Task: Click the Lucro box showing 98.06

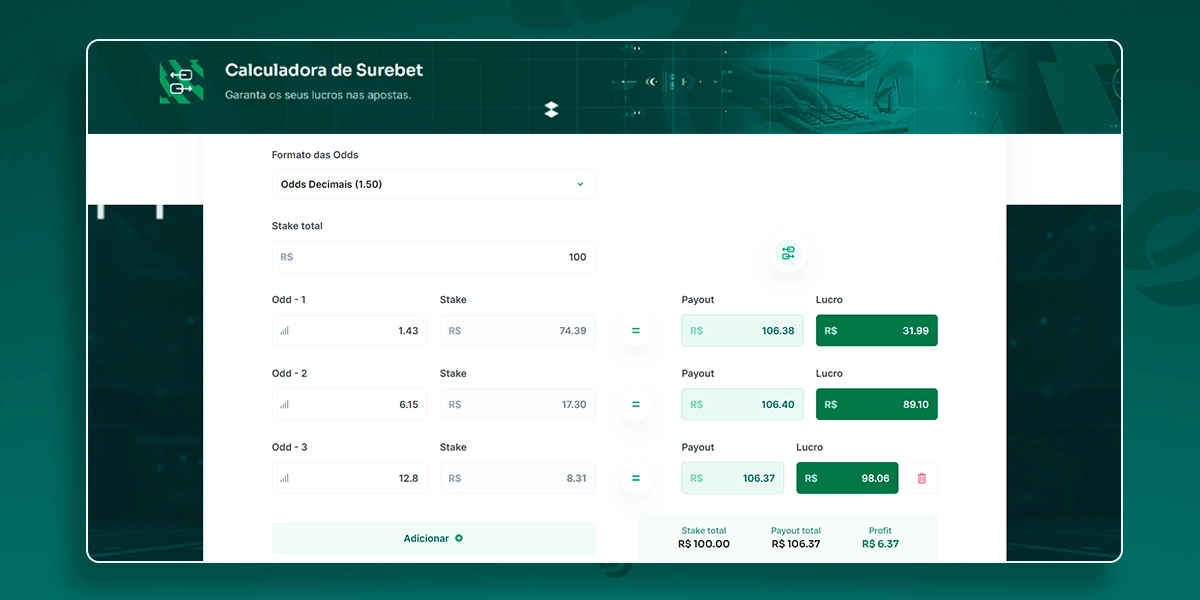Action: point(847,478)
